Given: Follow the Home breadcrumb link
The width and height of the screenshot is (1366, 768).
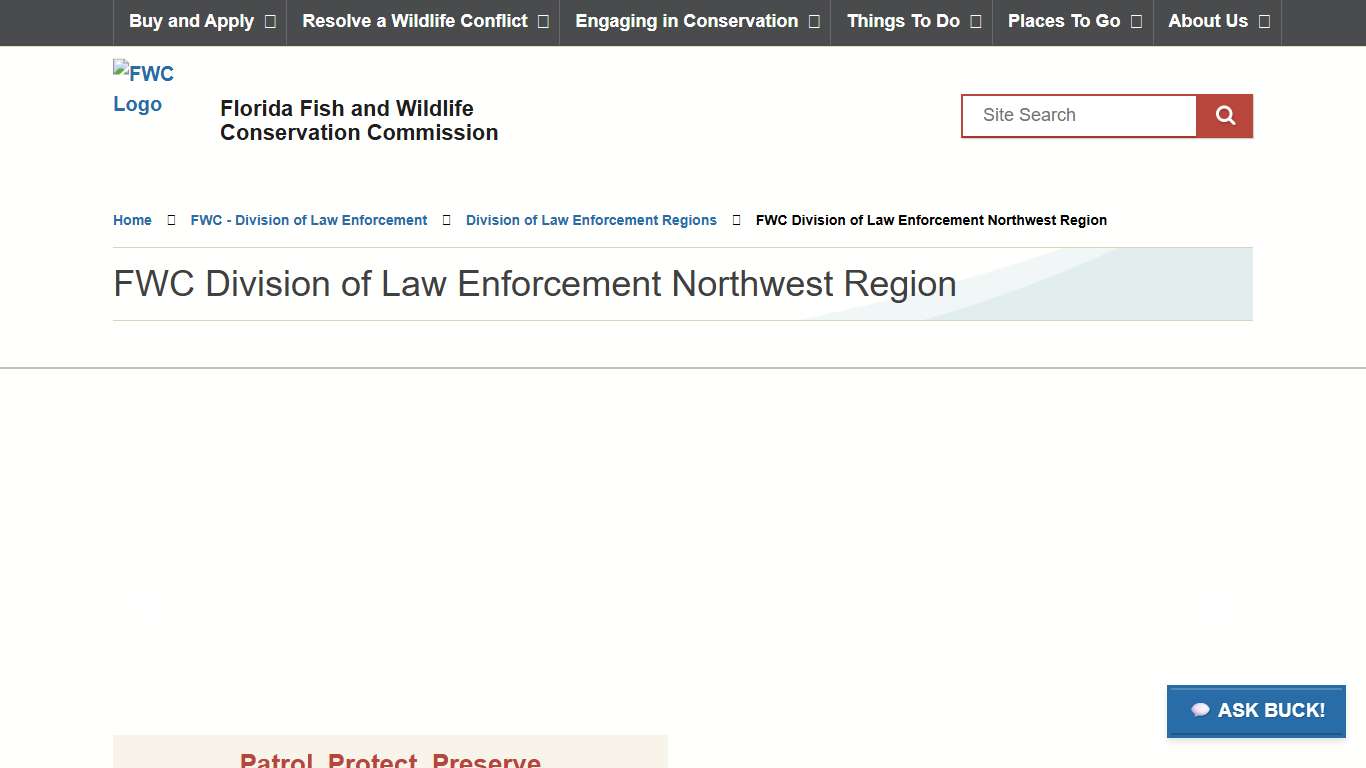Looking at the screenshot, I should pyautogui.click(x=131, y=220).
